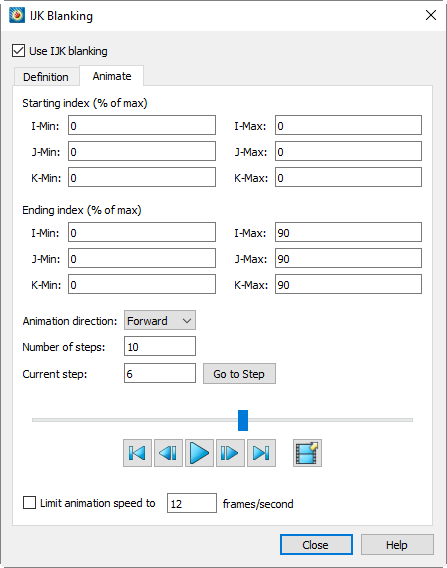Click the Tecplot app icon in title bar

(17, 15)
